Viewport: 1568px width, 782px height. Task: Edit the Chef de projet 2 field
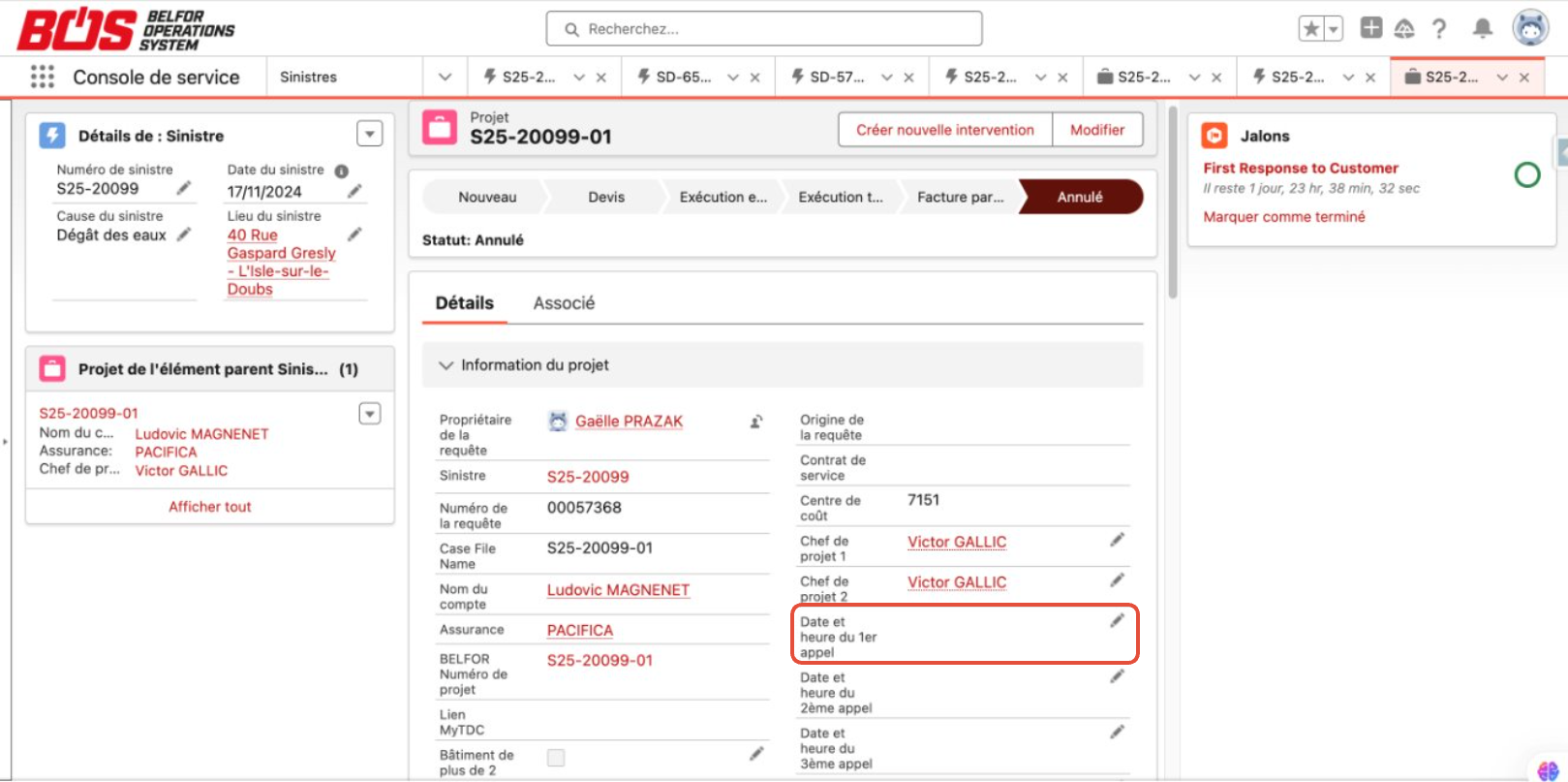pos(1118,579)
